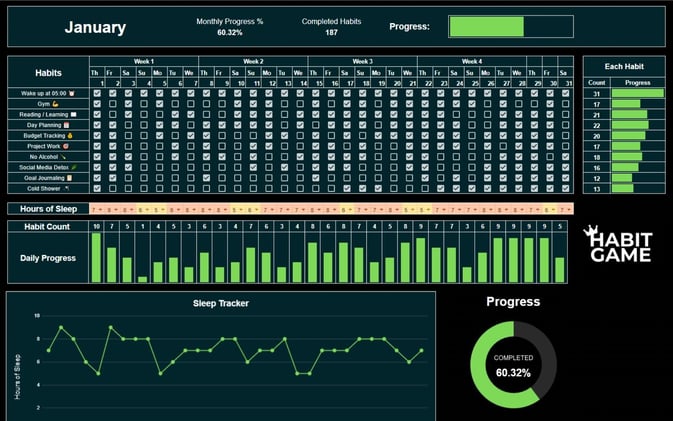Click Each Habit progress bar with count 22
This screenshot has height=421, width=673.
point(630,125)
